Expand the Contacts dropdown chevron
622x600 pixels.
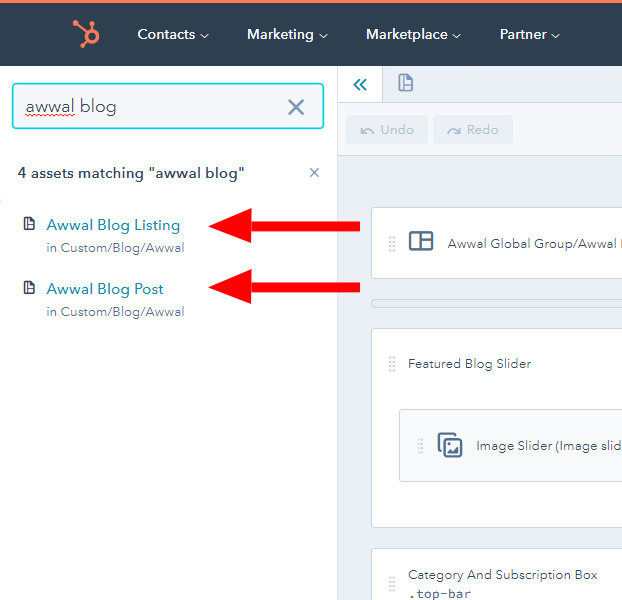[204, 36]
